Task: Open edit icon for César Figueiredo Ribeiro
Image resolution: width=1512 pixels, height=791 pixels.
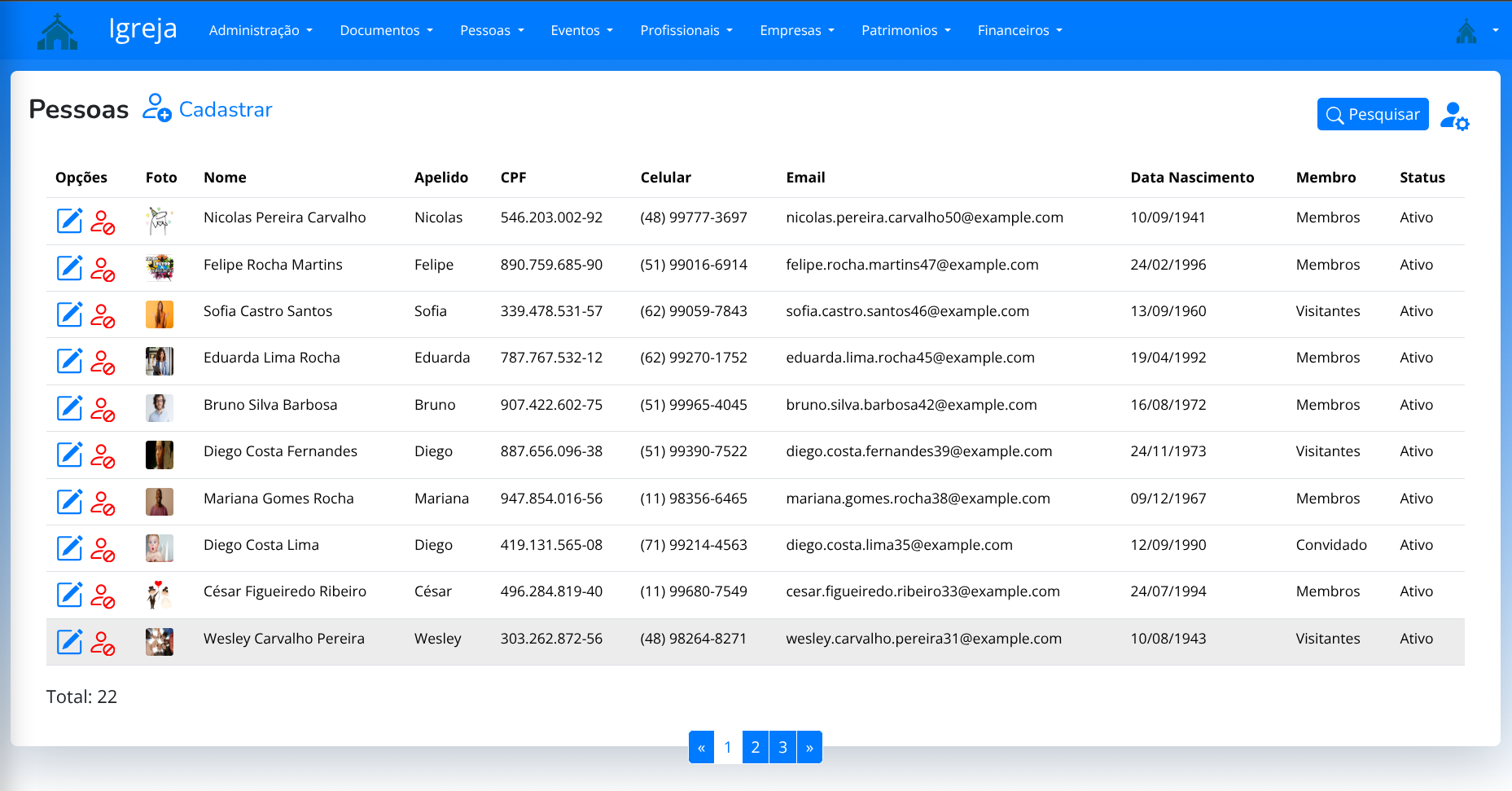Action: (x=69, y=595)
